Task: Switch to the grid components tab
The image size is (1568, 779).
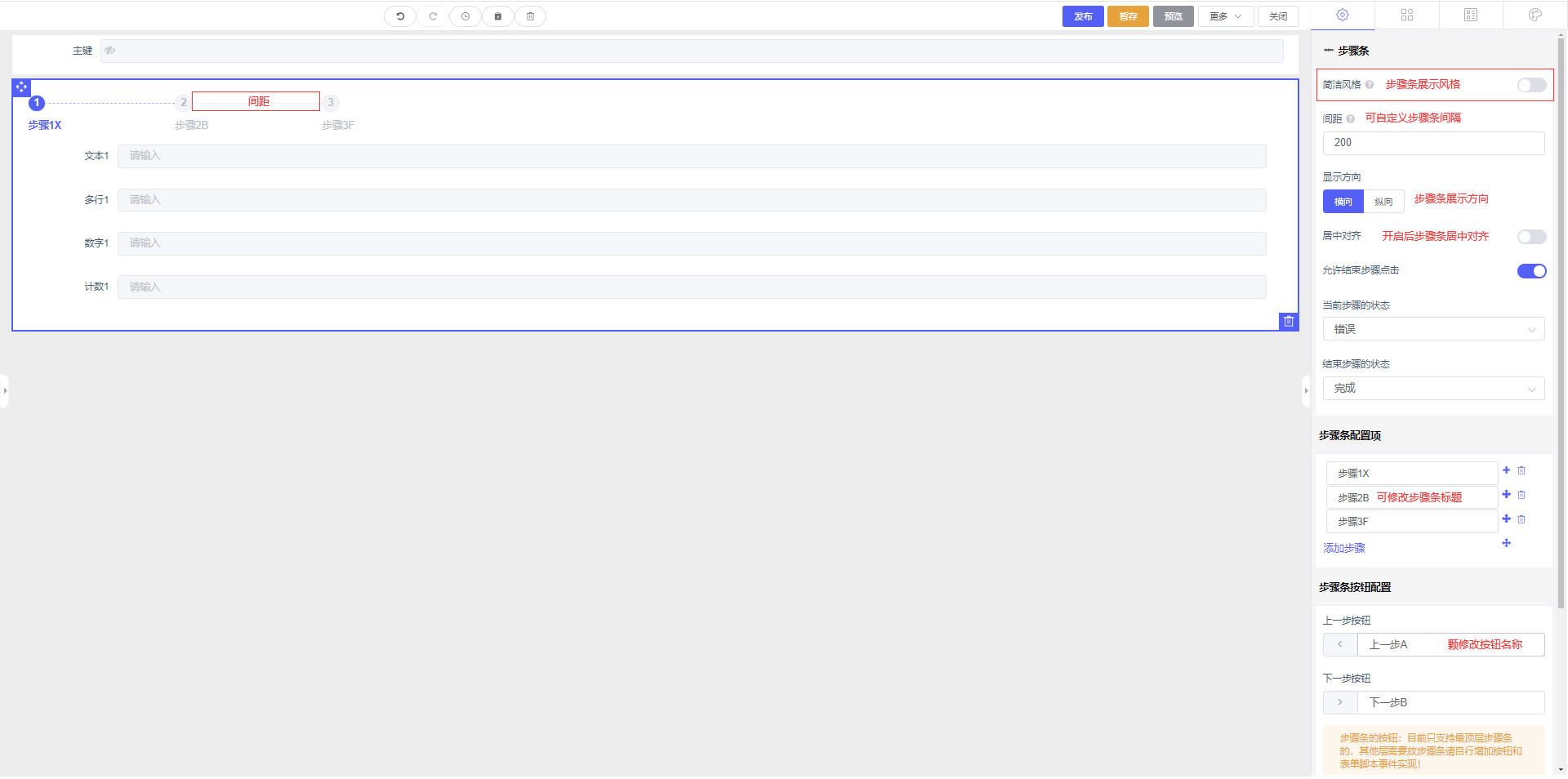Action: 1406,15
